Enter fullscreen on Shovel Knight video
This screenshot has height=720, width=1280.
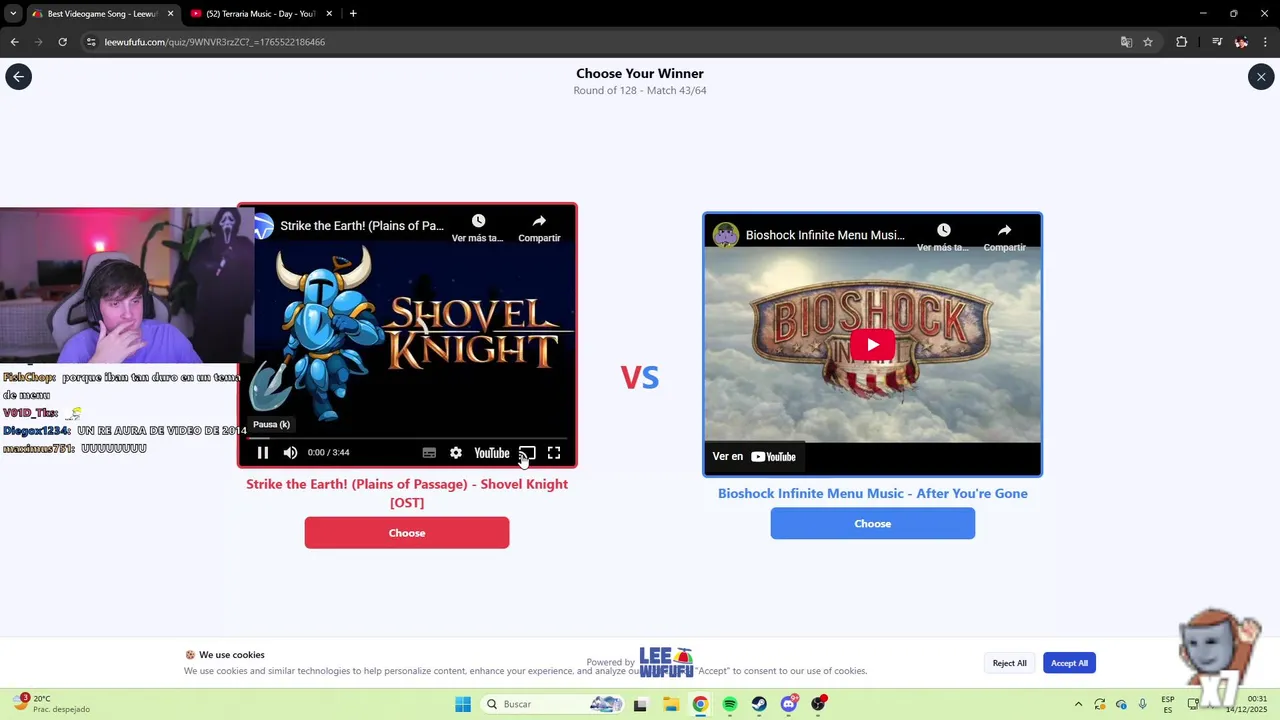point(554,453)
